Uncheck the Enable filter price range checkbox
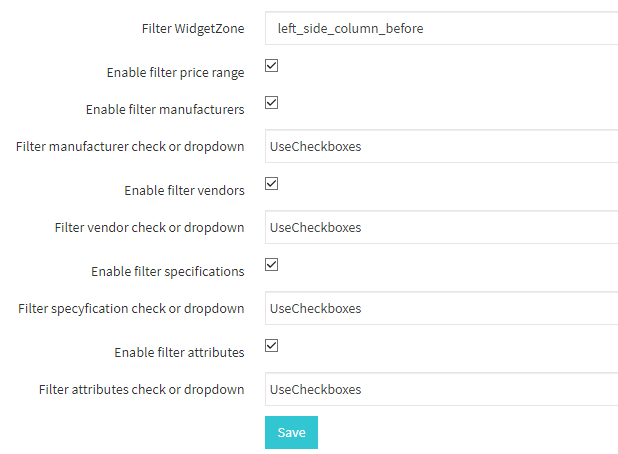 pos(272,65)
